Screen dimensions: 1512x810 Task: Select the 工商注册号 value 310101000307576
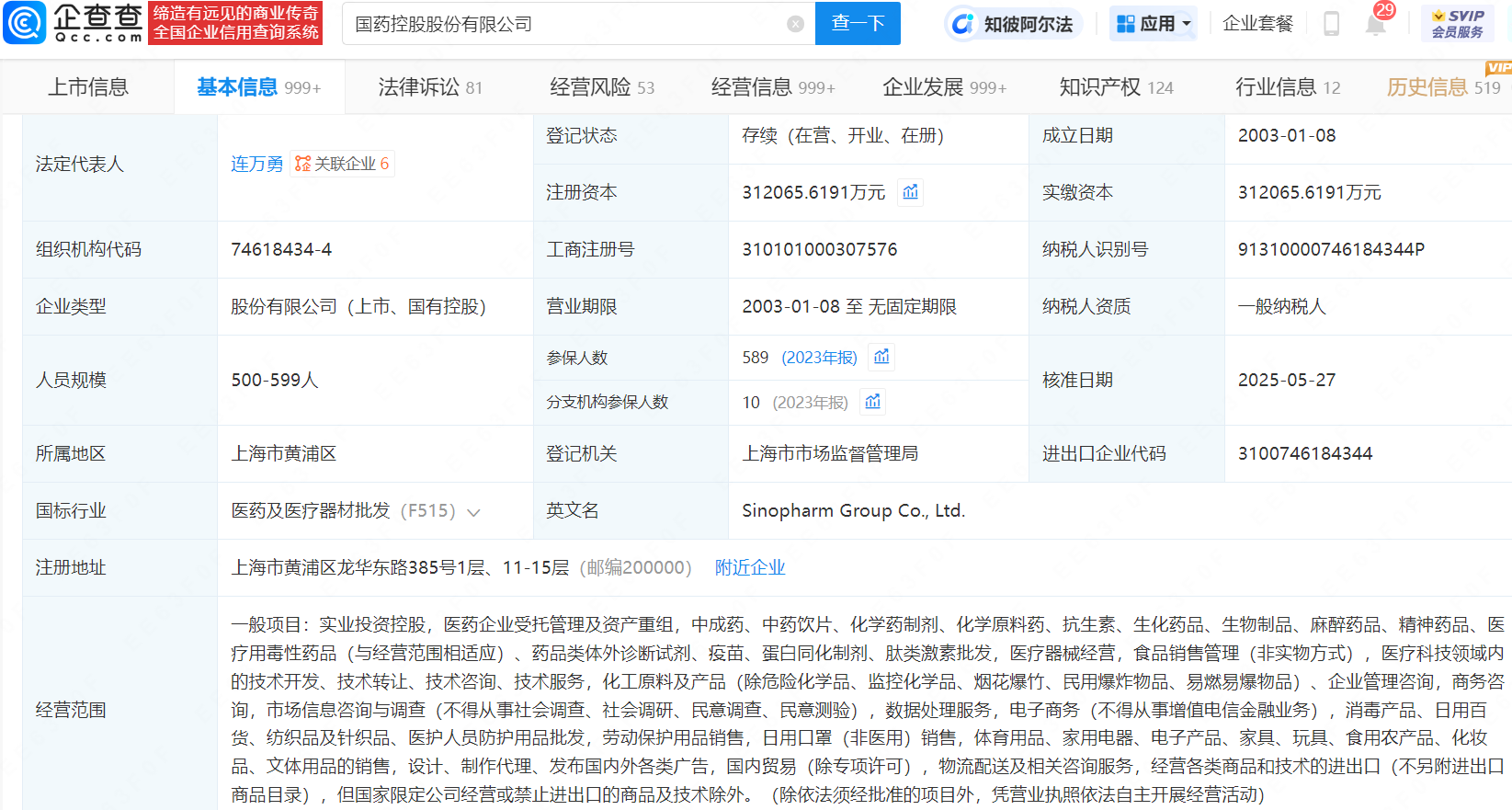820,249
